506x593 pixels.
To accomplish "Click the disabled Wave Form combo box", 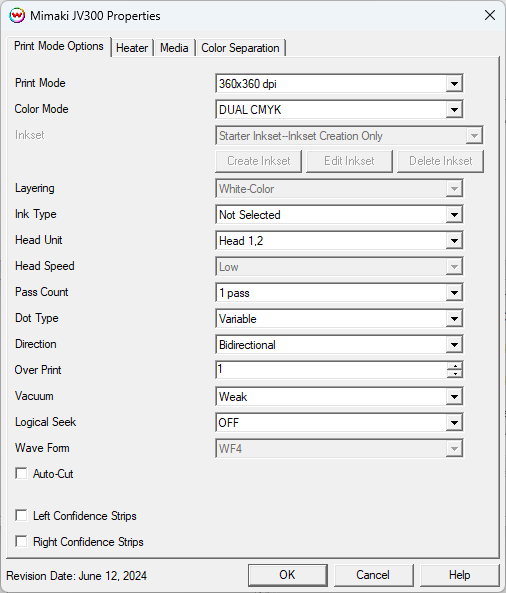I will click(x=339, y=449).
